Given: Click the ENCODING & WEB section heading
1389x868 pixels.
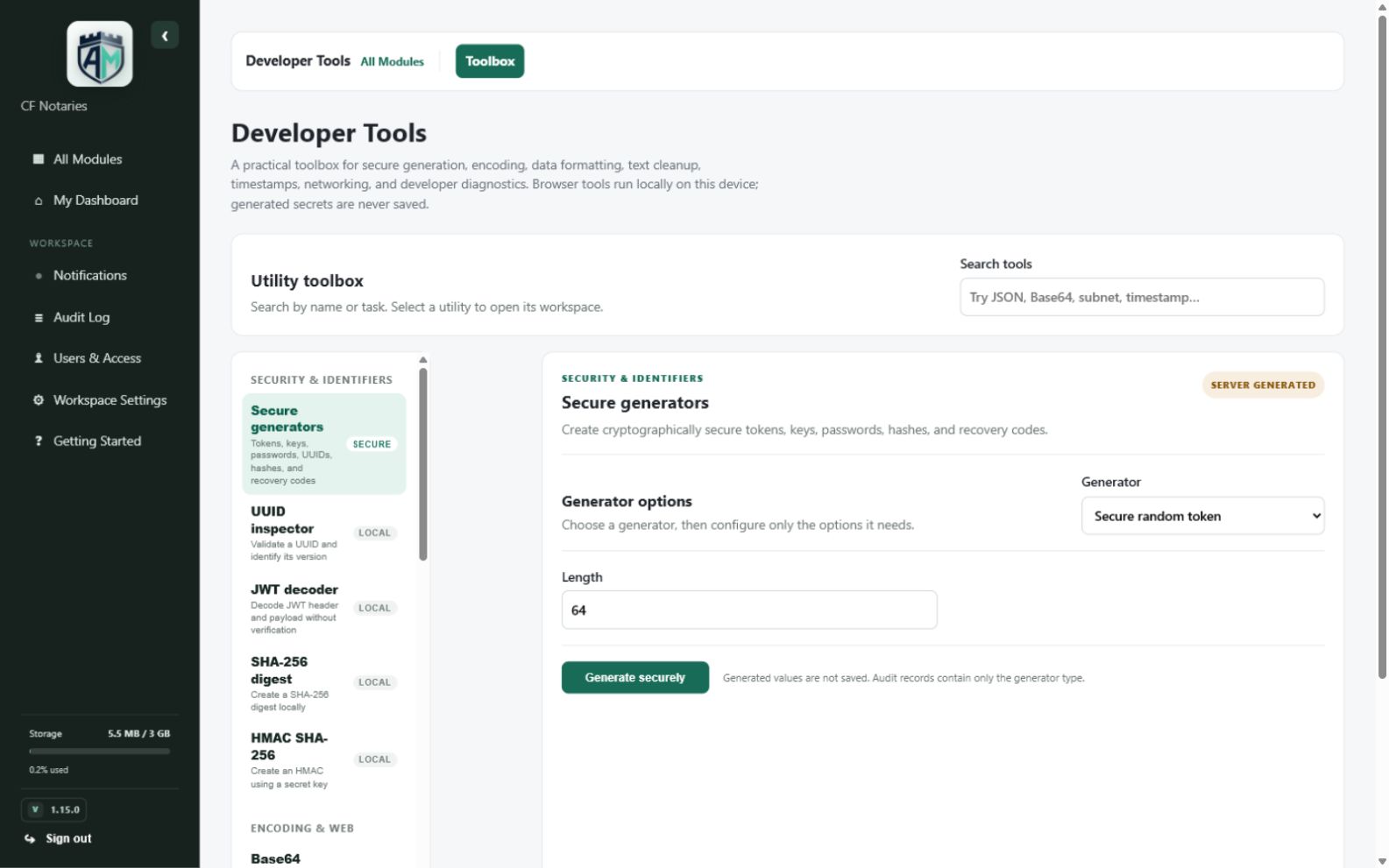Looking at the screenshot, I should 302,829.
